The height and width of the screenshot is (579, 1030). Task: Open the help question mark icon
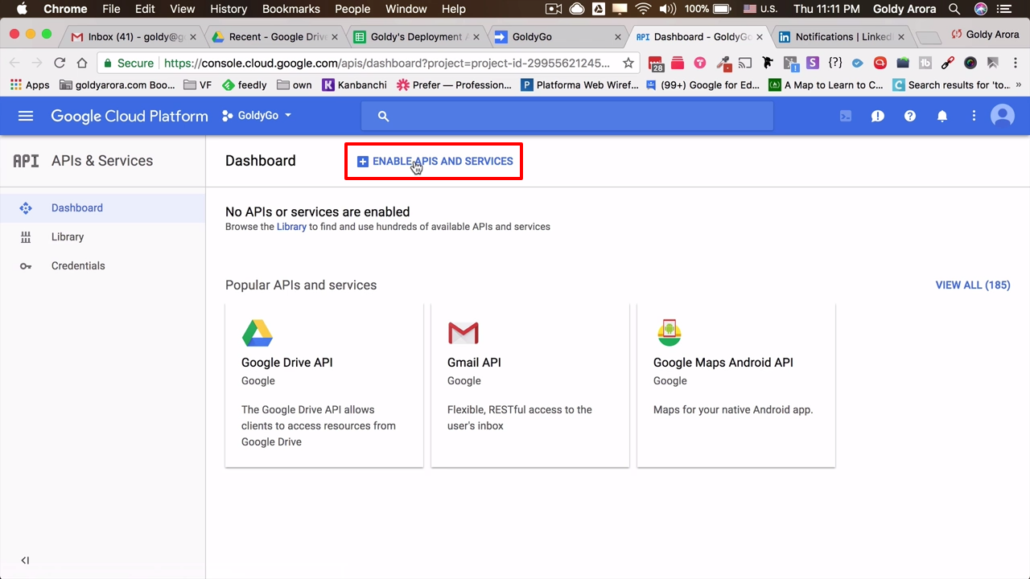[910, 116]
